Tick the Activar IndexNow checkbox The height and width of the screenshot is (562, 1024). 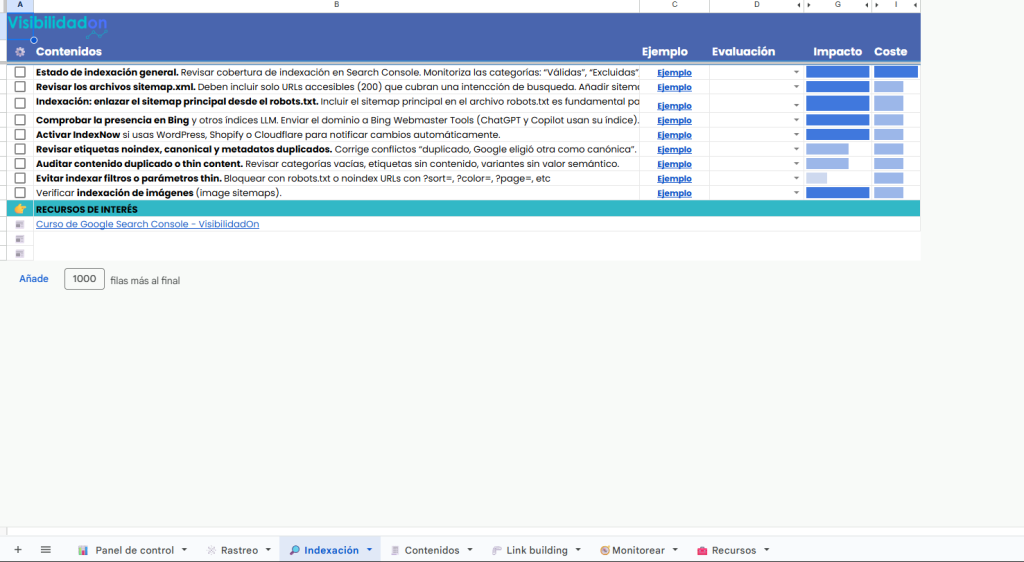coord(20,134)
